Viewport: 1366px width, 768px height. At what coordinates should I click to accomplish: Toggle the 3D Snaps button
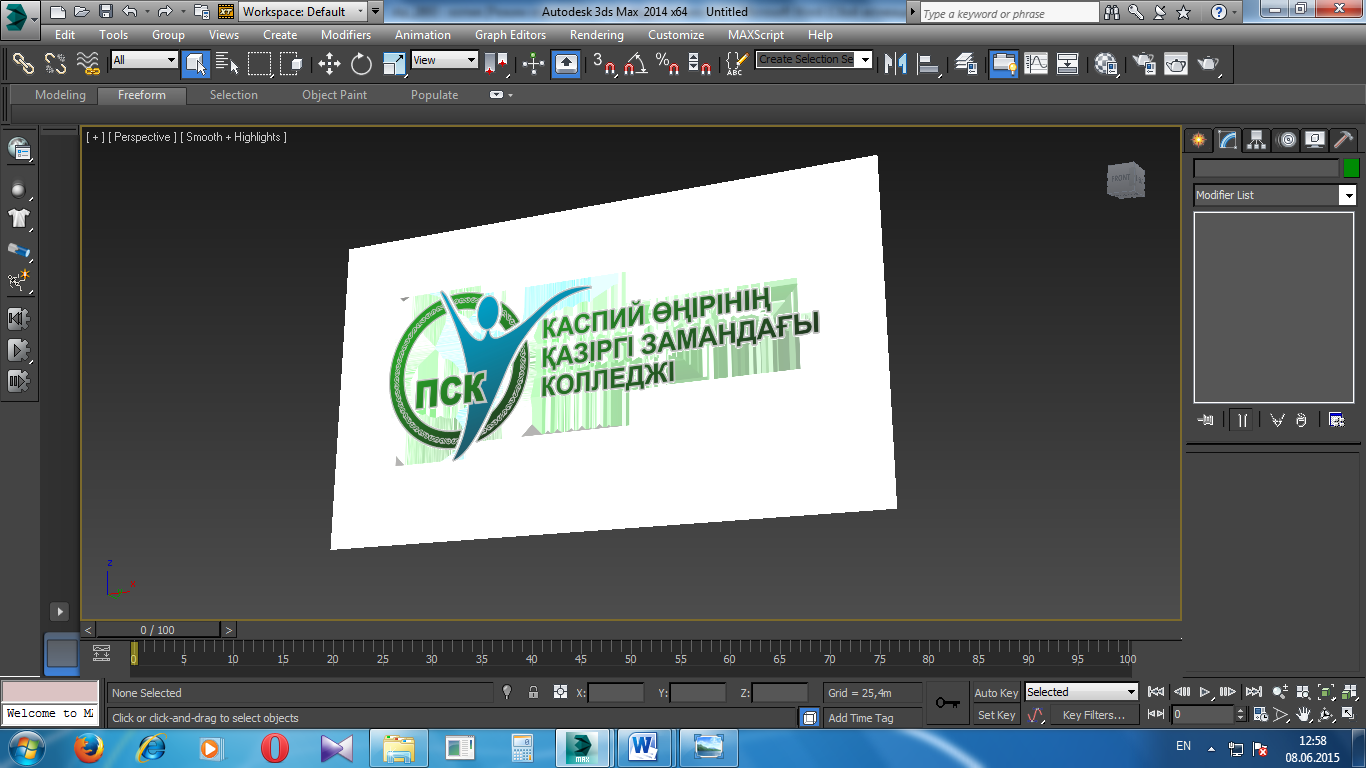(604, 64)
